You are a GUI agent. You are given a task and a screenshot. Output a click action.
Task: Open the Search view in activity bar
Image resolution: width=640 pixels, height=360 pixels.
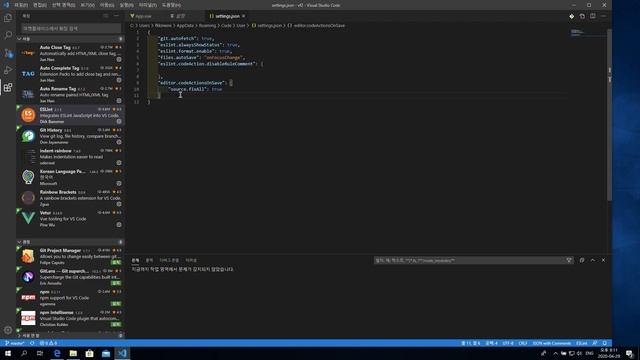[8, 35]
